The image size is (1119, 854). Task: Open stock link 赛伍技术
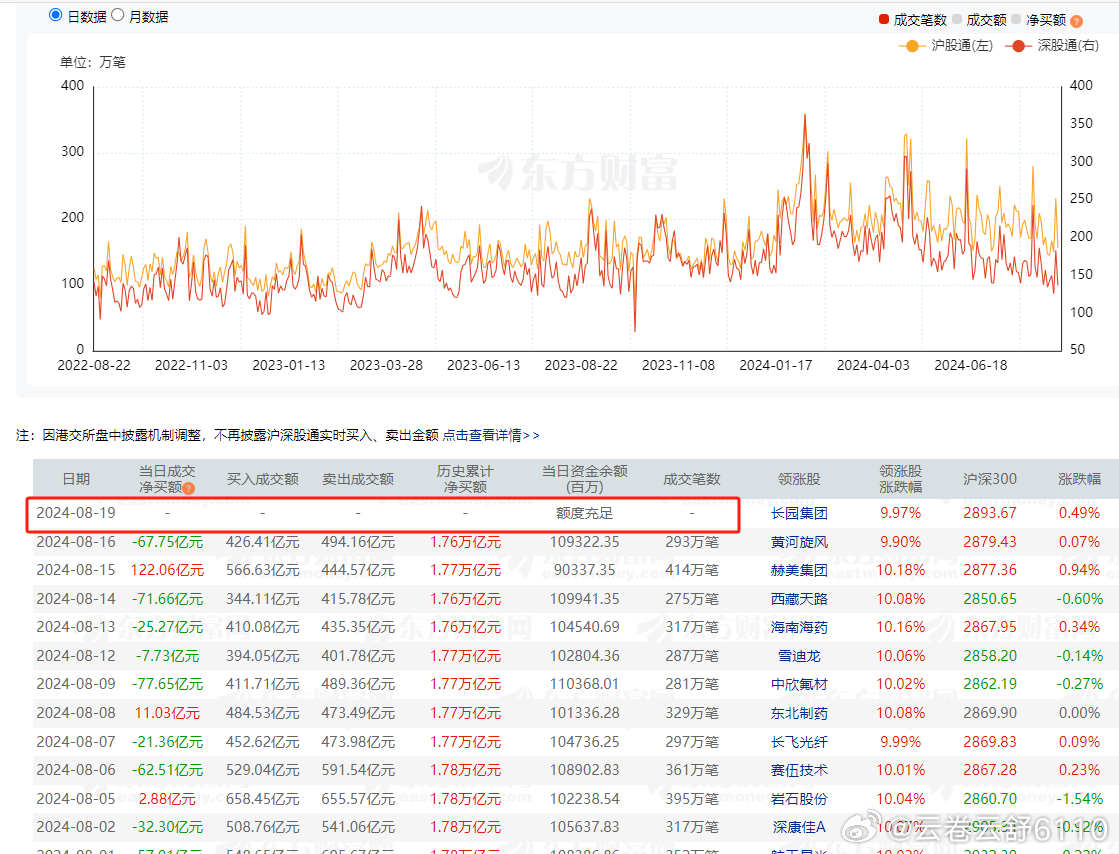[799, 770]
